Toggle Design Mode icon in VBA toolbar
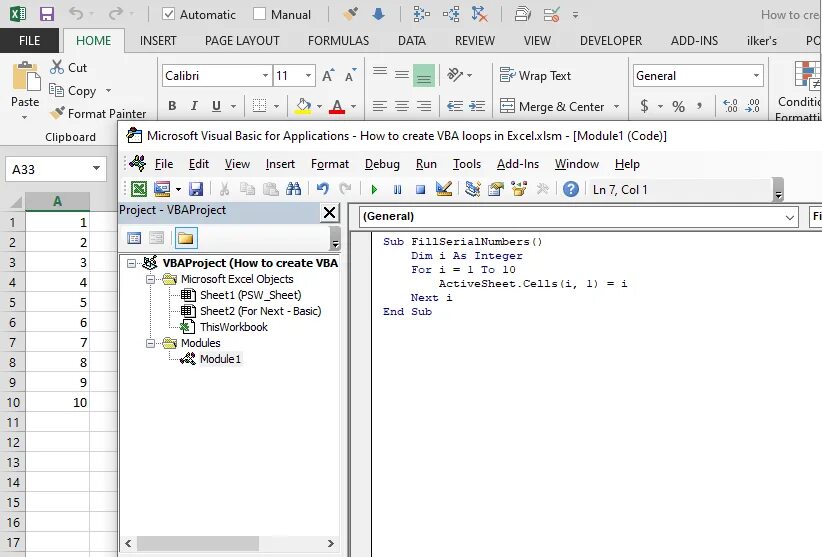Viewport: 822px width, 557px height. (444, 189)
